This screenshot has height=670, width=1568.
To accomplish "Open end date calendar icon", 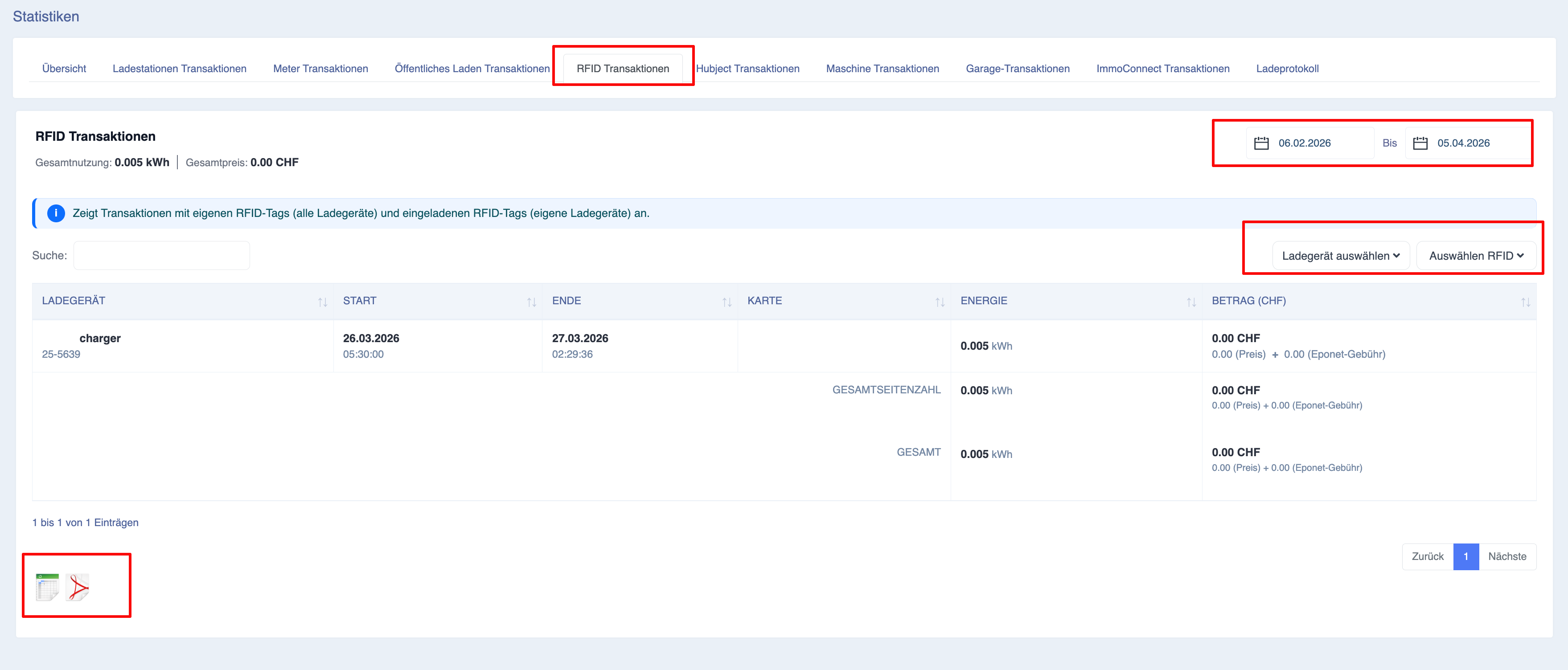I will (x=1420, y=143).
